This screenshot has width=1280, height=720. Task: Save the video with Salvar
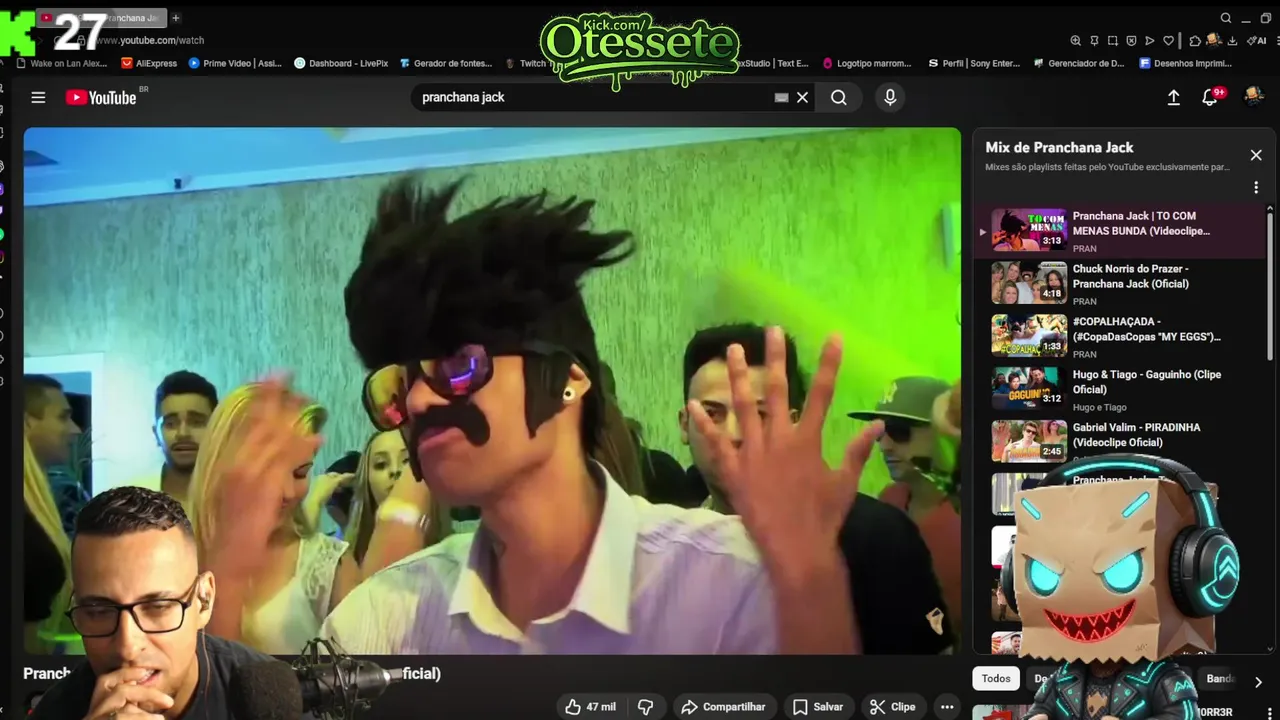point(818,707)
